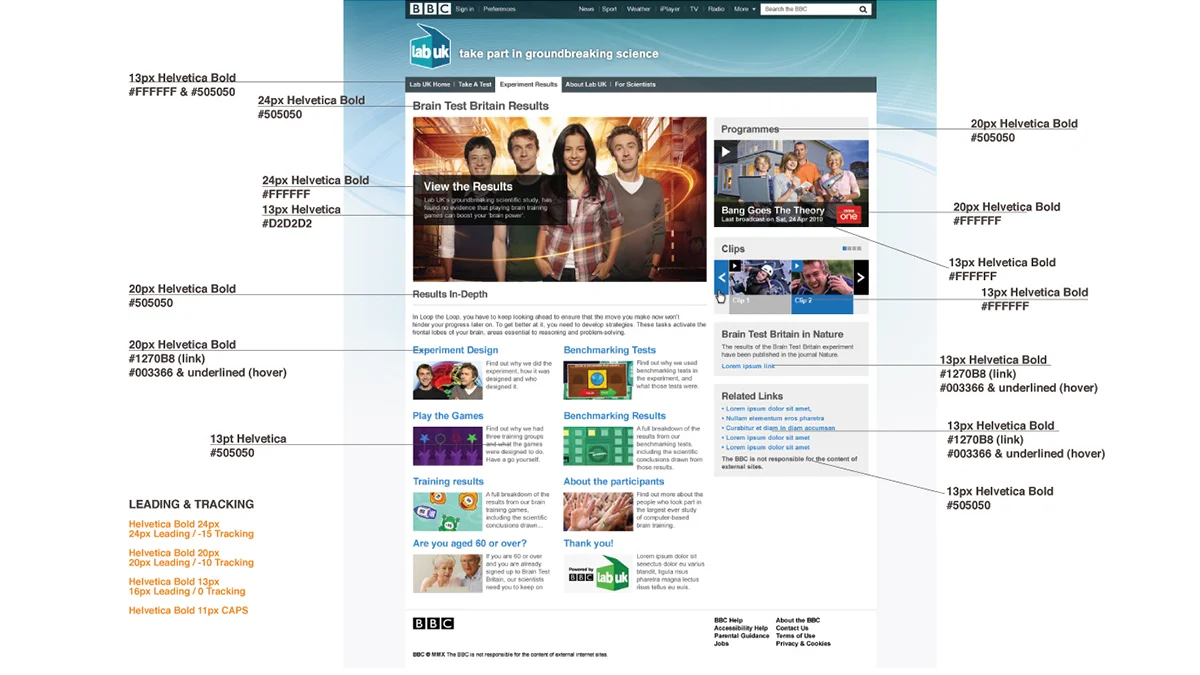Open the For Scientists tab
The height and width of the screenshot is (675, 1200).
(x=635, y=85)
